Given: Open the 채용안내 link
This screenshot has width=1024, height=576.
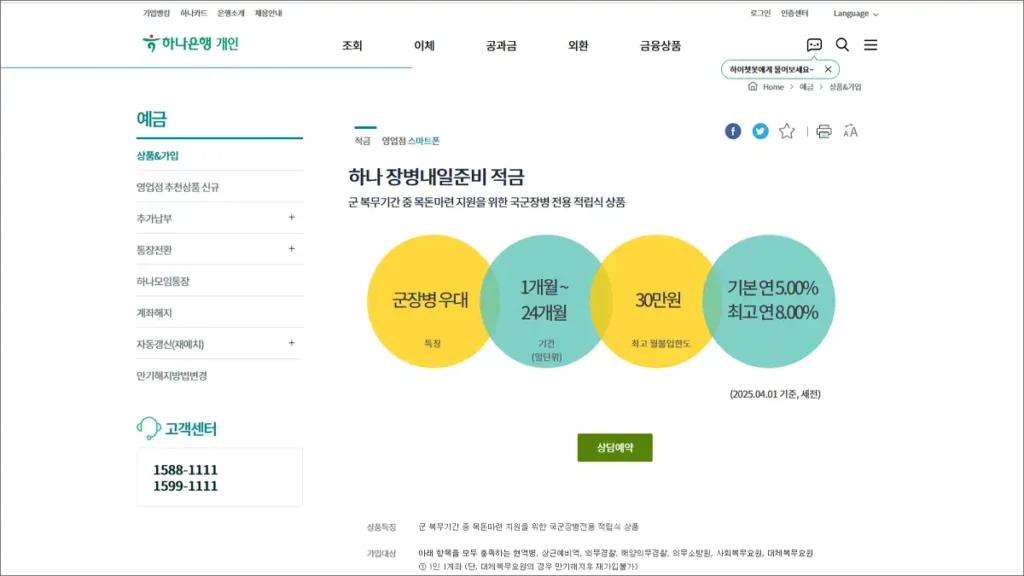Looking at the screenshot, I should [x=268, y=13].
